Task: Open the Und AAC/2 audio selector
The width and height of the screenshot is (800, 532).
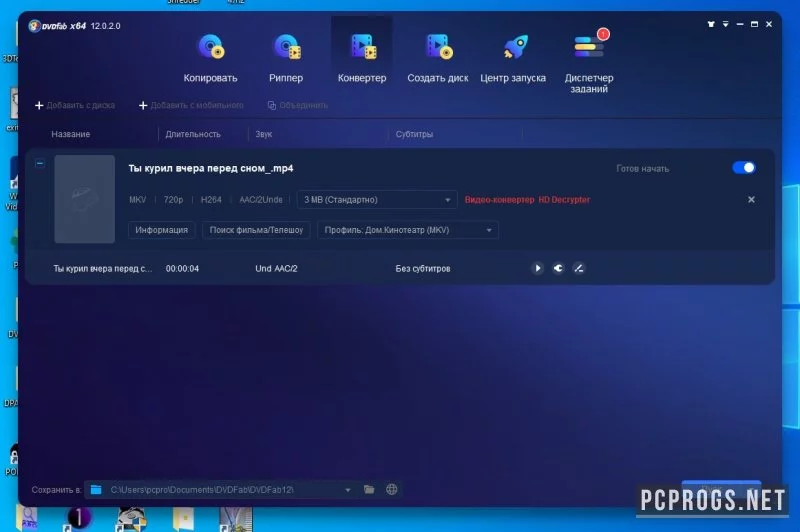Action: pyautogui.click(x=276, y=268)
